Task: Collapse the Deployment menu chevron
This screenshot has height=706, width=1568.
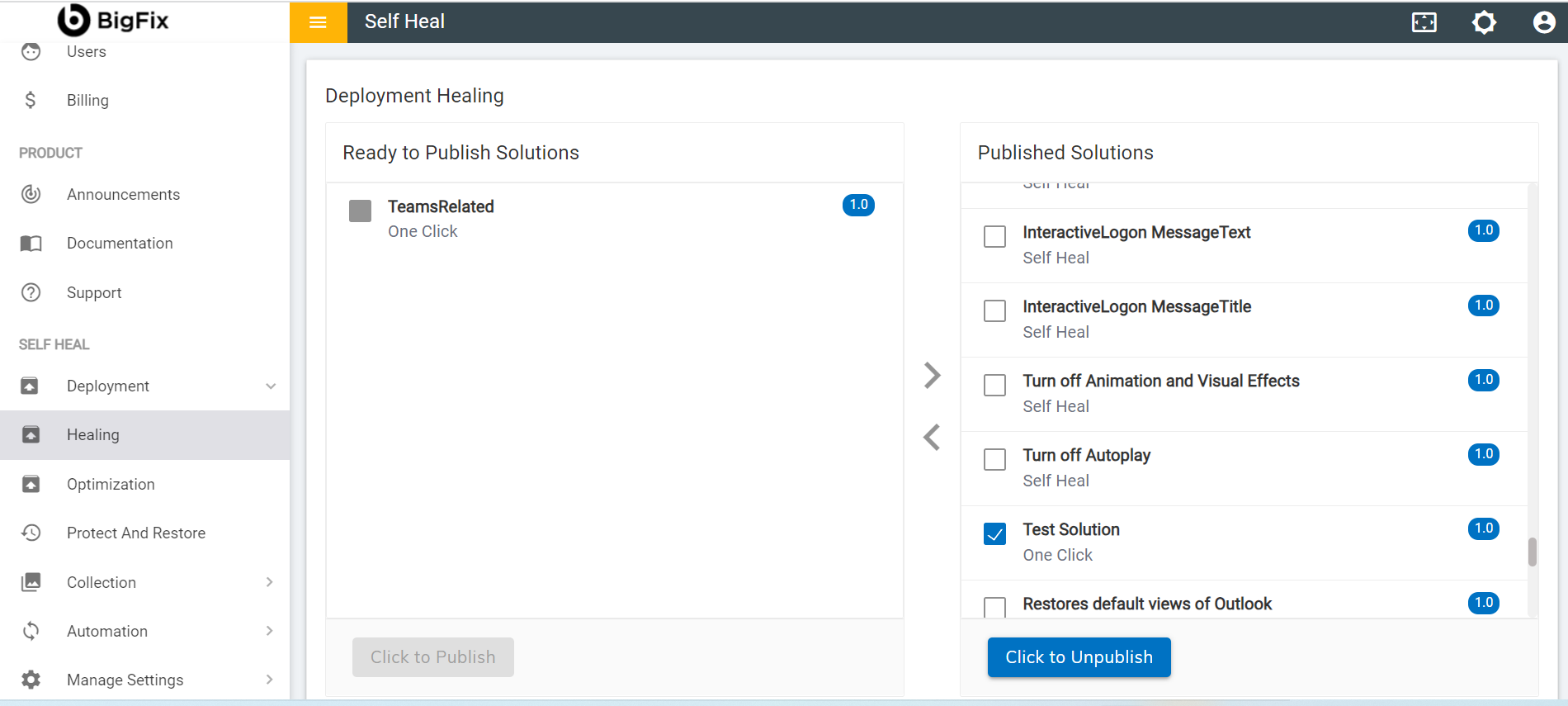Action: click(271, 386)
